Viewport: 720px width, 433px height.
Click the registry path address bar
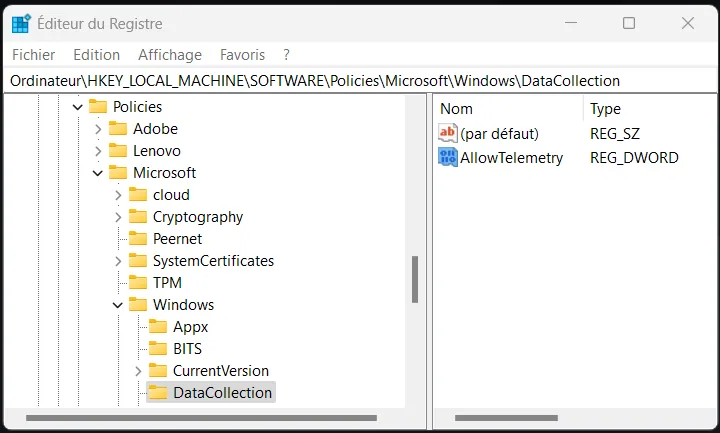(x=360, y=81)
